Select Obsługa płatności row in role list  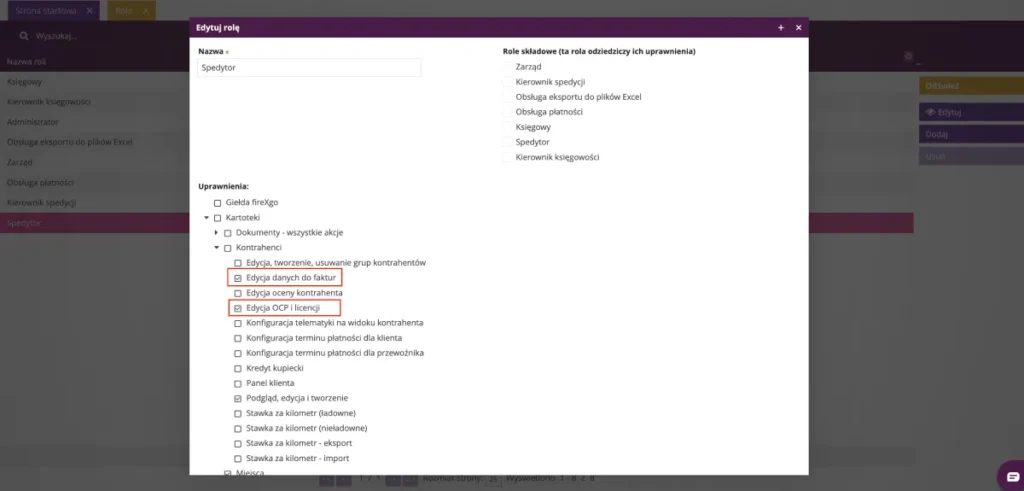[95, 182]
